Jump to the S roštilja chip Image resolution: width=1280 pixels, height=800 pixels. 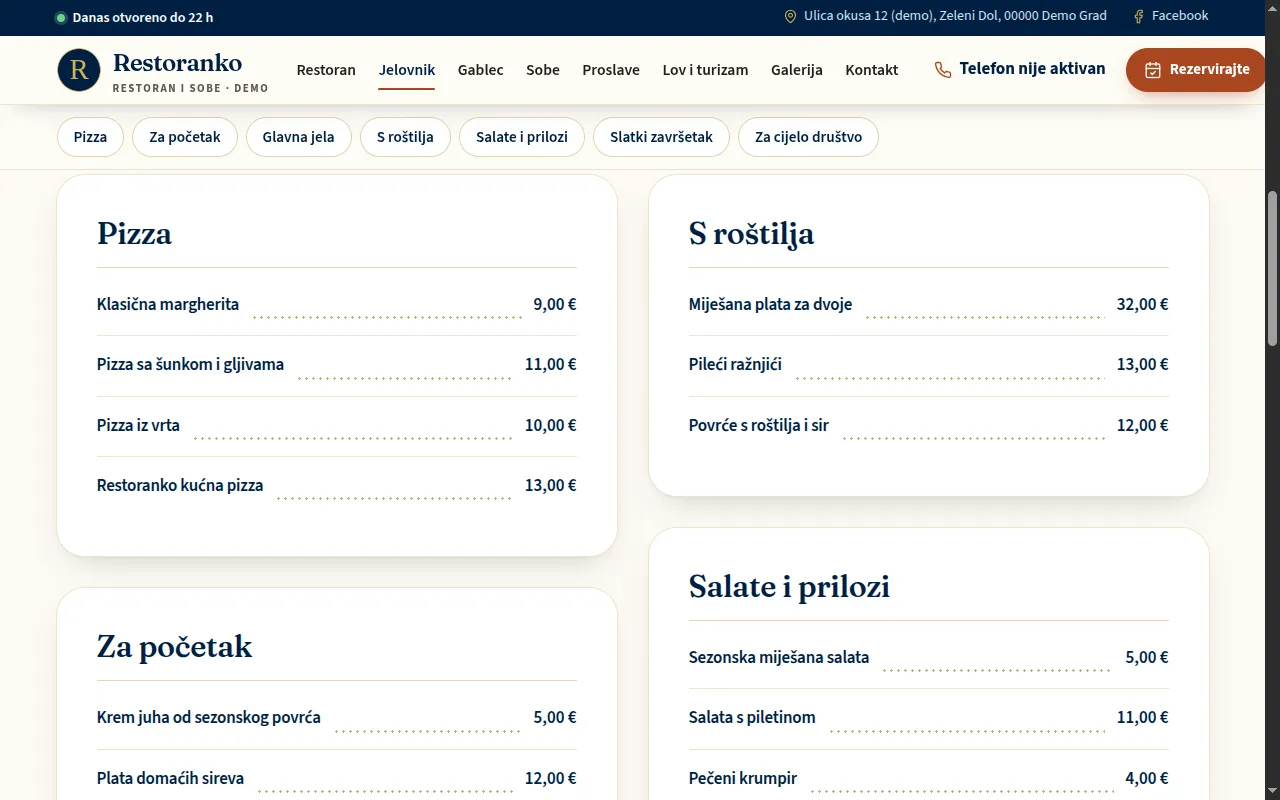(405, 137)
